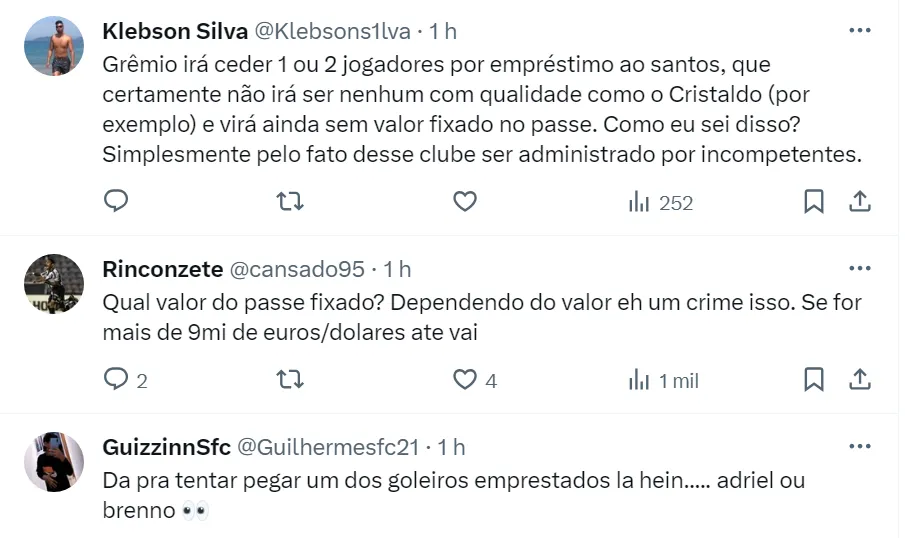The height and width of the screenshot is (538, 905).
Task: Retweet Rinconzete's post about passe fixado
Action: pyautogui.click(x=289, y=380)
